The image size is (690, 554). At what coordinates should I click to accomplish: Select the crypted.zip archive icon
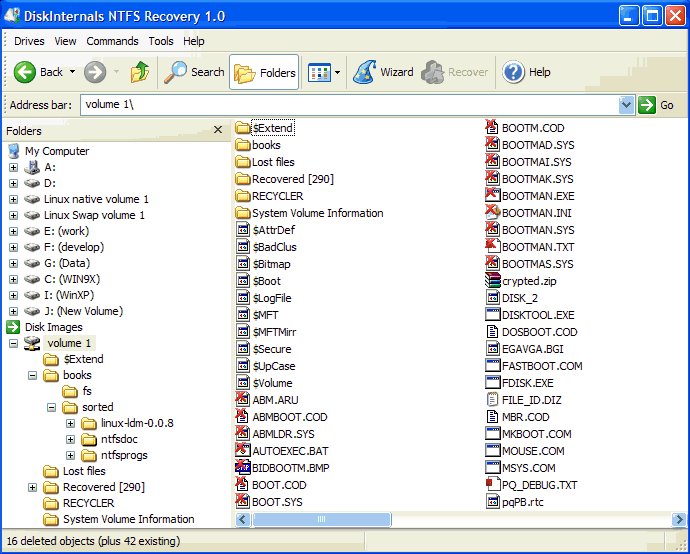click(x=493, y=281)
